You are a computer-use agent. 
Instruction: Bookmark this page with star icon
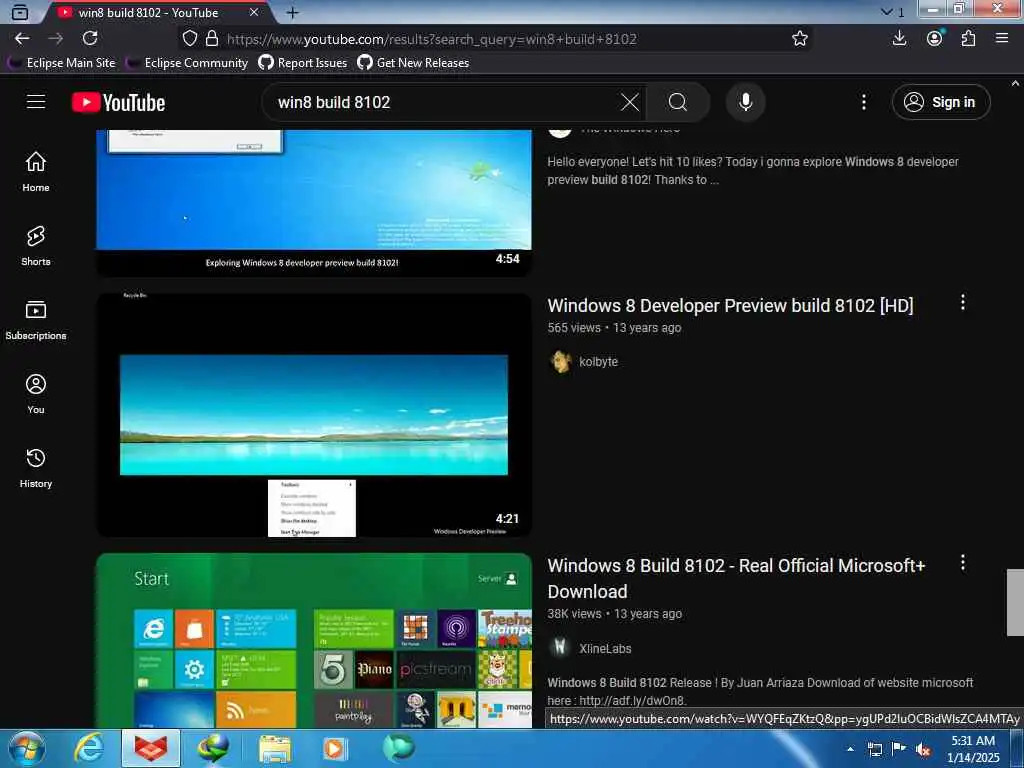click(x=799, y=39)
